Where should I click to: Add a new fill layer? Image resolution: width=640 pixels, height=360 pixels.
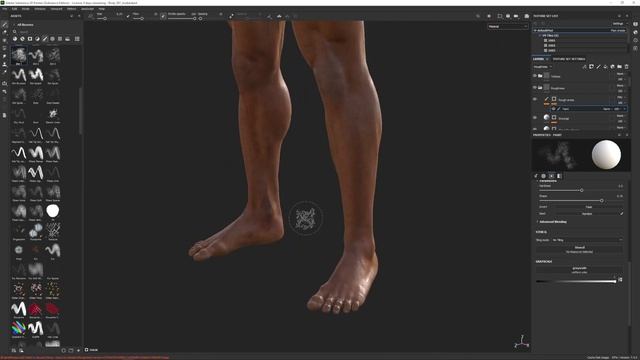605,67
